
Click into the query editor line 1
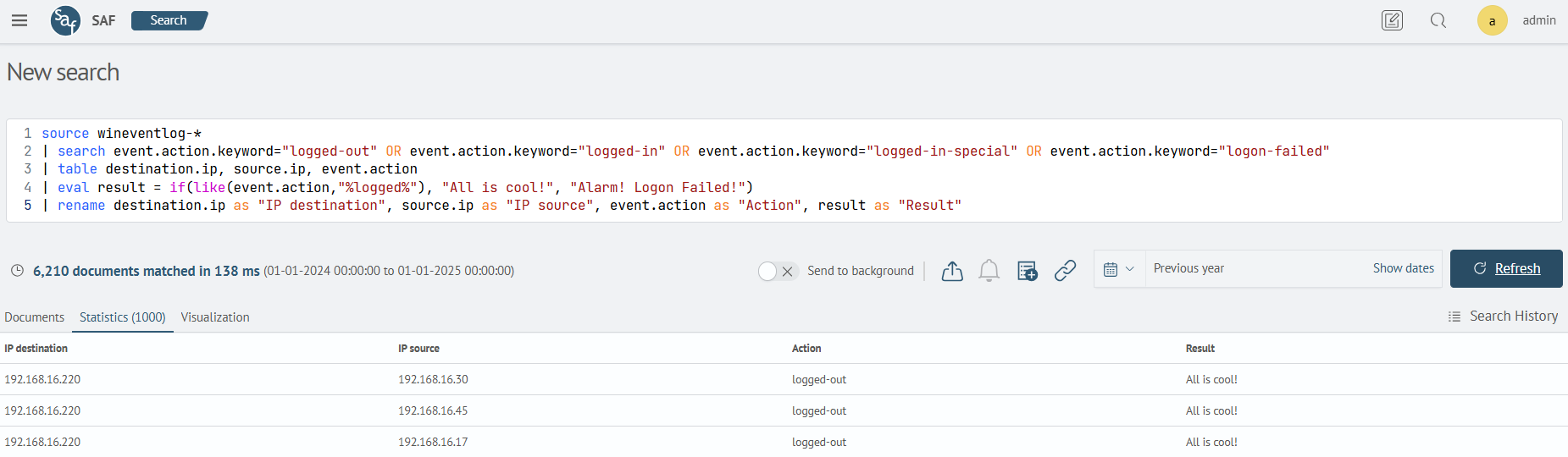(x=122, y=133)
